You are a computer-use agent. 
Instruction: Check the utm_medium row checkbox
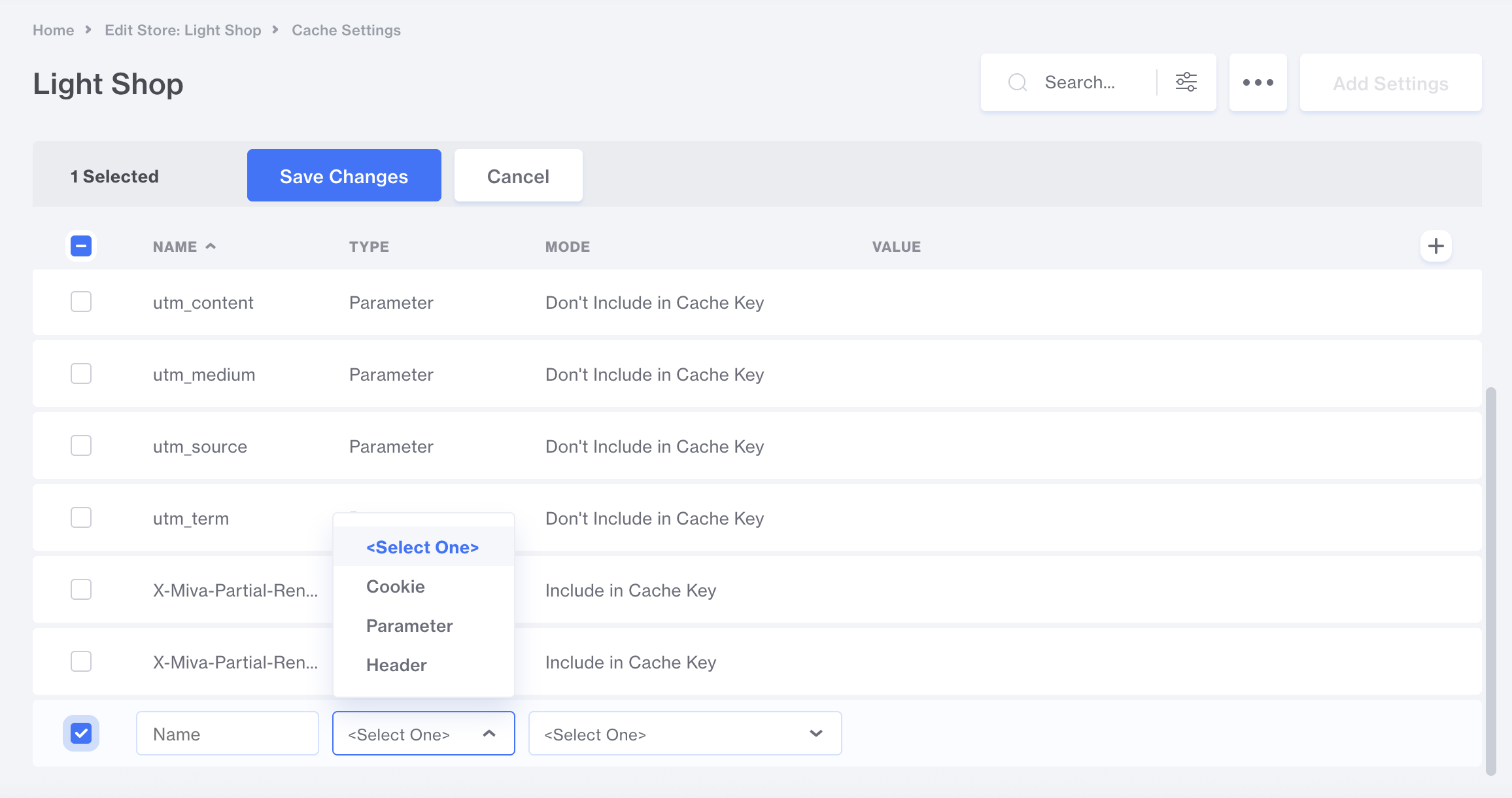coord(81,373)
